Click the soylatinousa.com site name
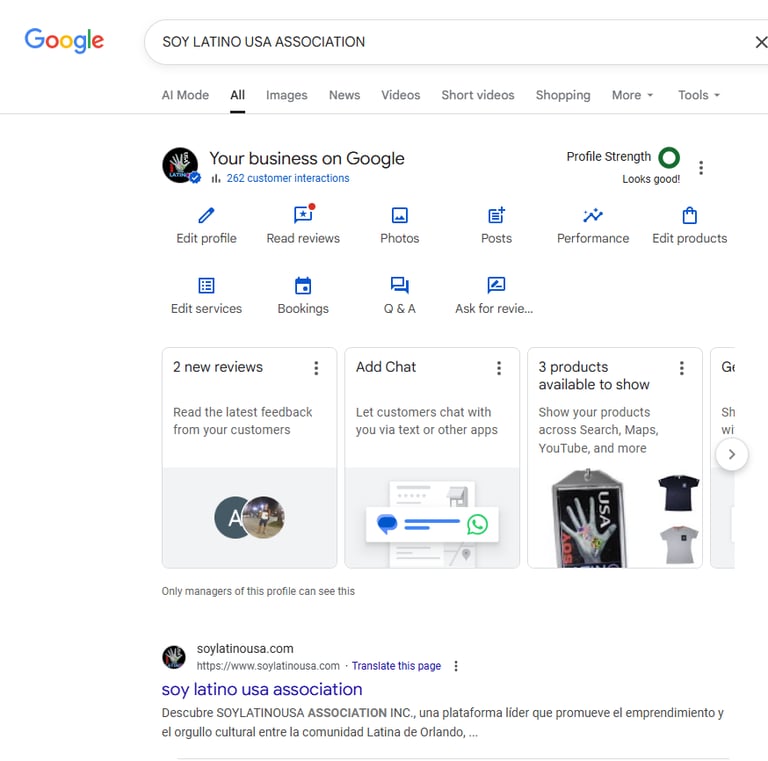 [245, 648]
